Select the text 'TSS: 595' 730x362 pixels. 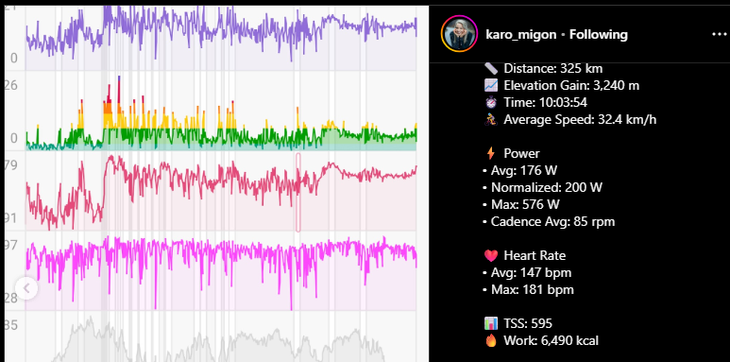tap(528, 323)
